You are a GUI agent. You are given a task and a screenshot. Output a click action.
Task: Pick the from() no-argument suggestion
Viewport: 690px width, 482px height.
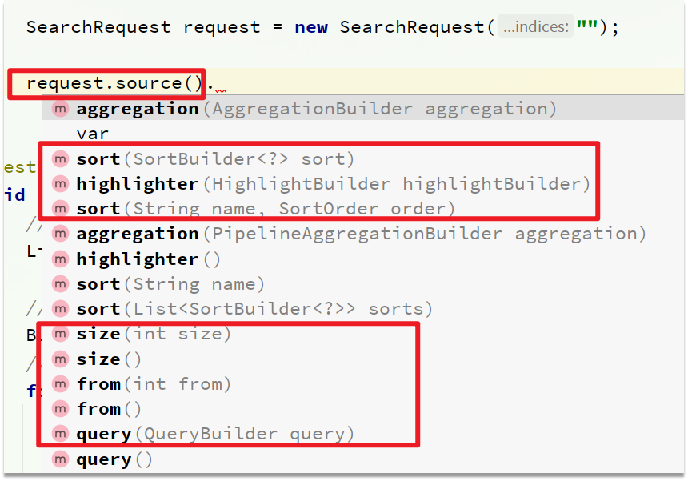(109, 409)
